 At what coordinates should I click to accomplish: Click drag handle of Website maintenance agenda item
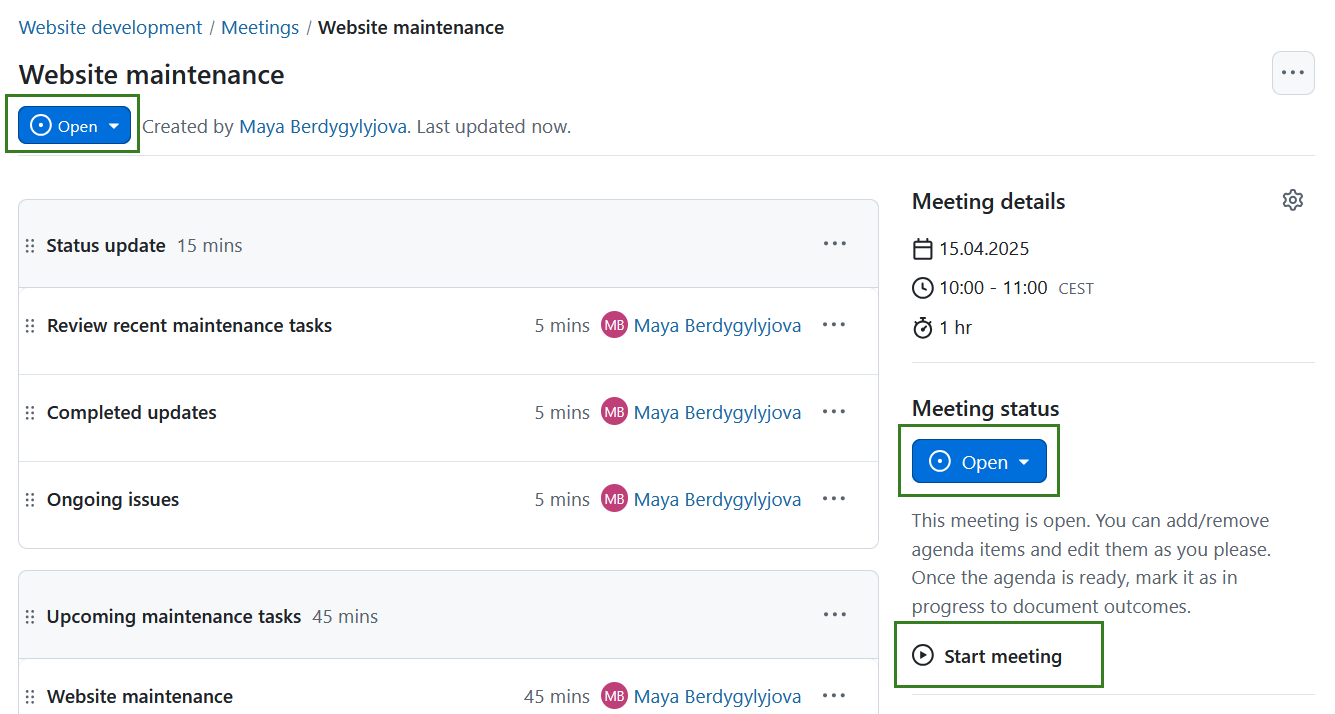coord(30,697)
